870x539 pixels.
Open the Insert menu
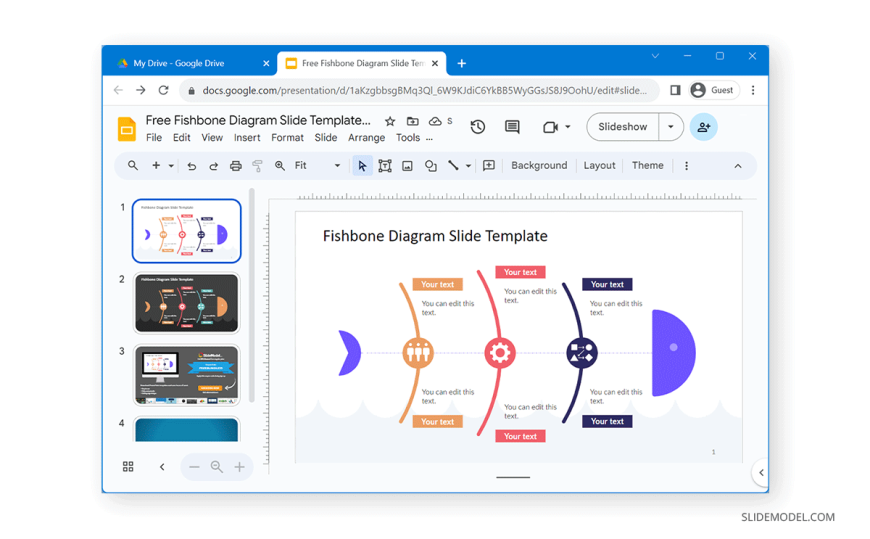pos(247,138)
